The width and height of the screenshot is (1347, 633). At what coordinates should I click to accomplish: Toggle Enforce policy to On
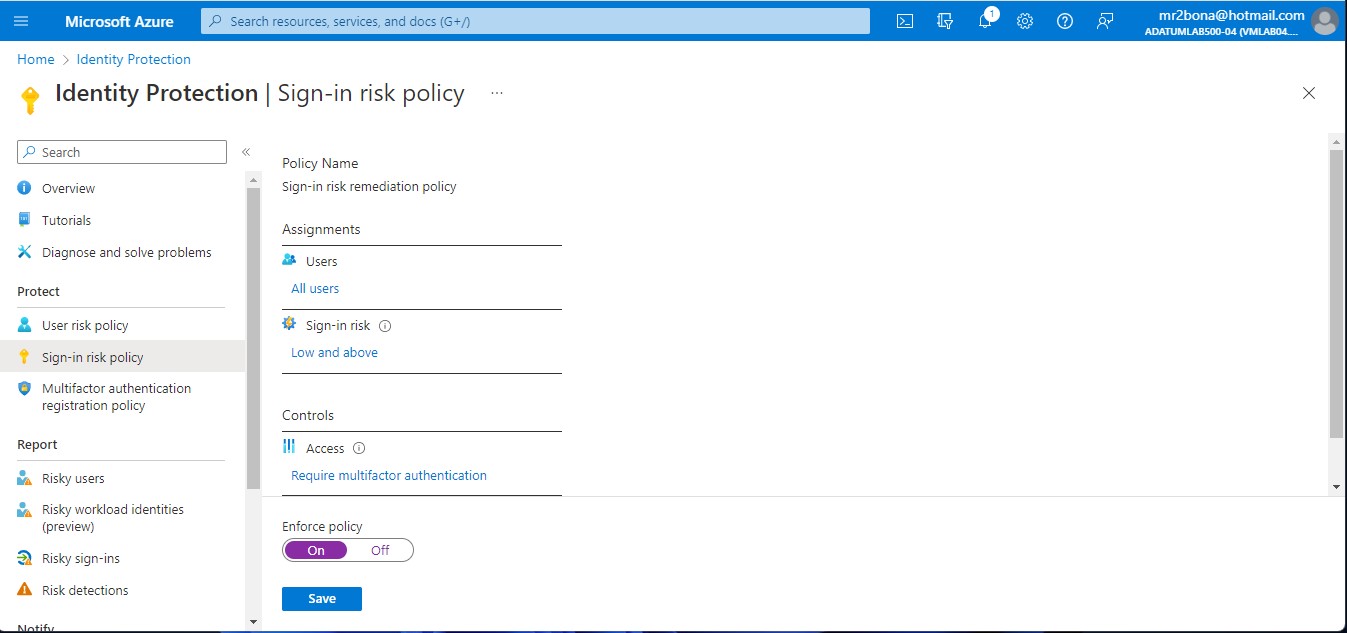coord(315,550)
